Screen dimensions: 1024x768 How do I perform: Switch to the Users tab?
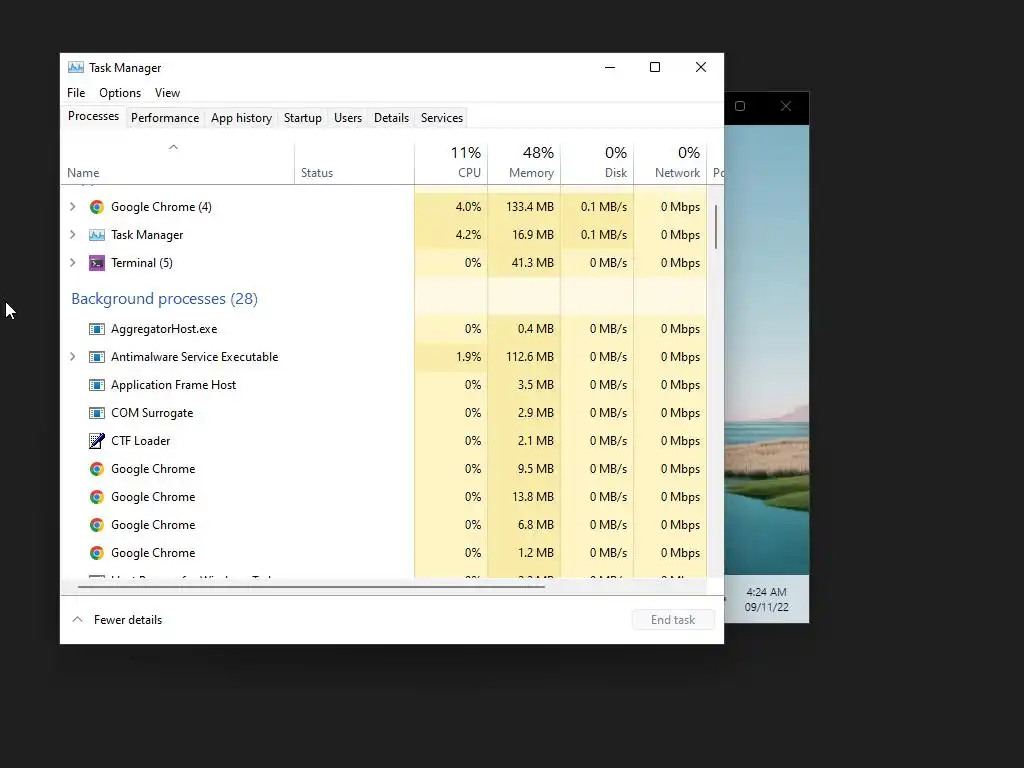click(x=348, y=118)
